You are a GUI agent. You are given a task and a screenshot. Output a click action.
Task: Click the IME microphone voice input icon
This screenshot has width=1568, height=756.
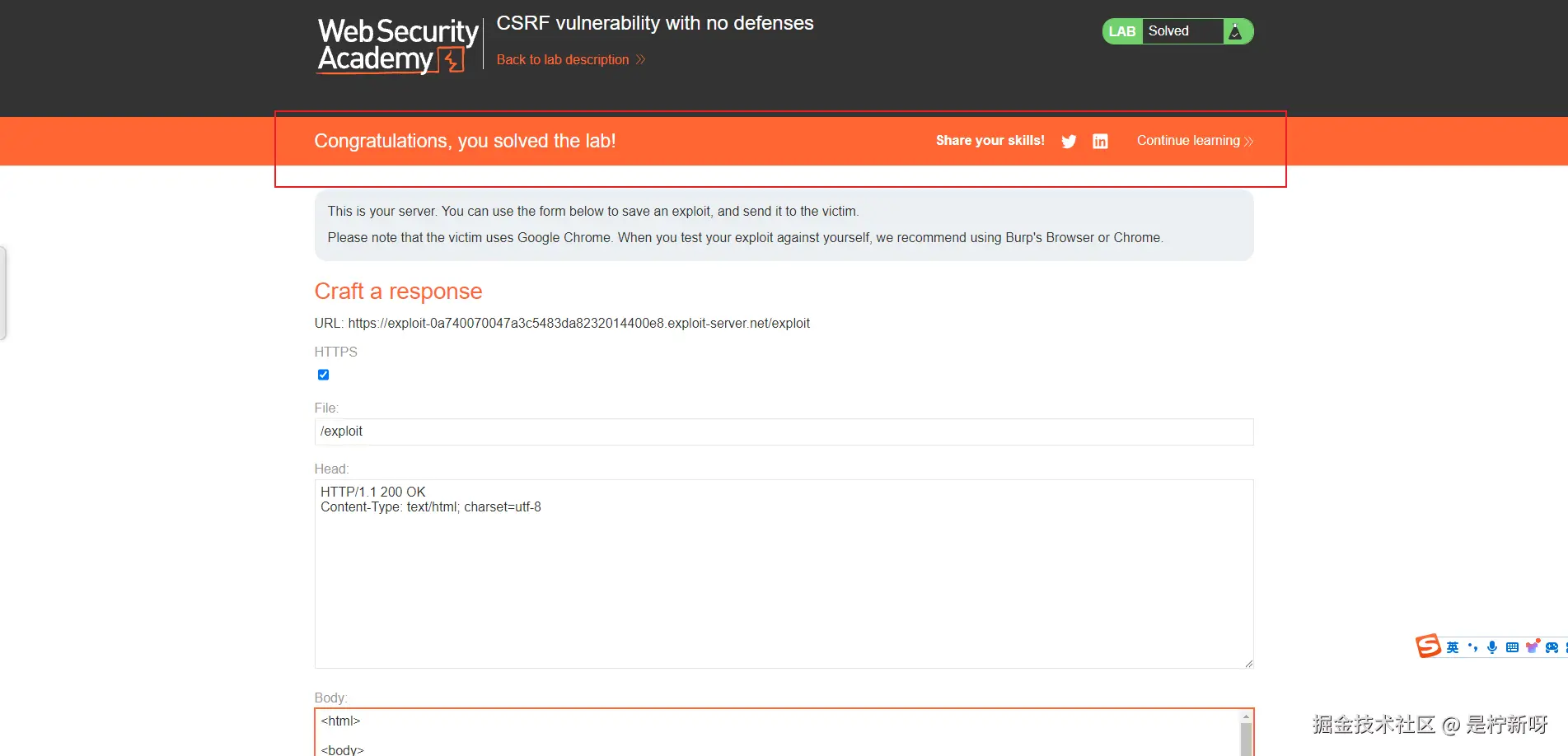1492,647
